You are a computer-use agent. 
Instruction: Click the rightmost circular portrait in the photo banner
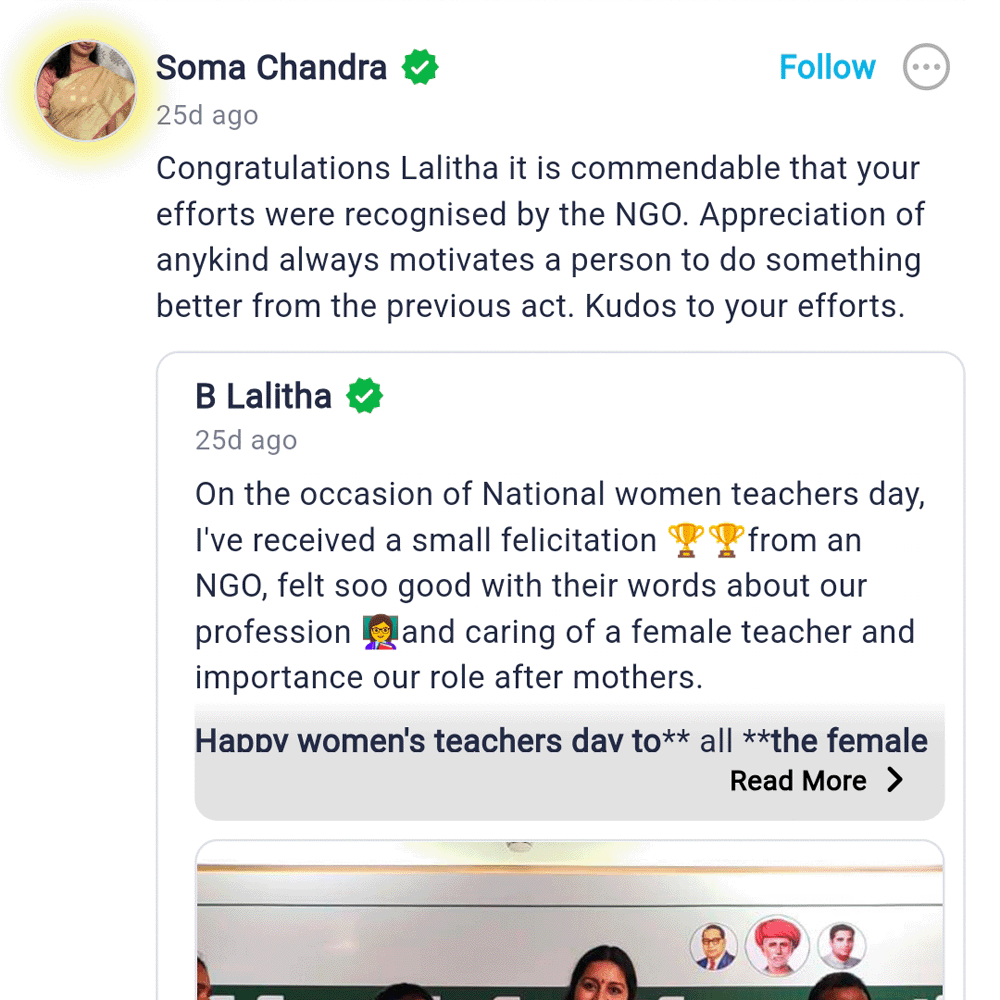point(839,946)
